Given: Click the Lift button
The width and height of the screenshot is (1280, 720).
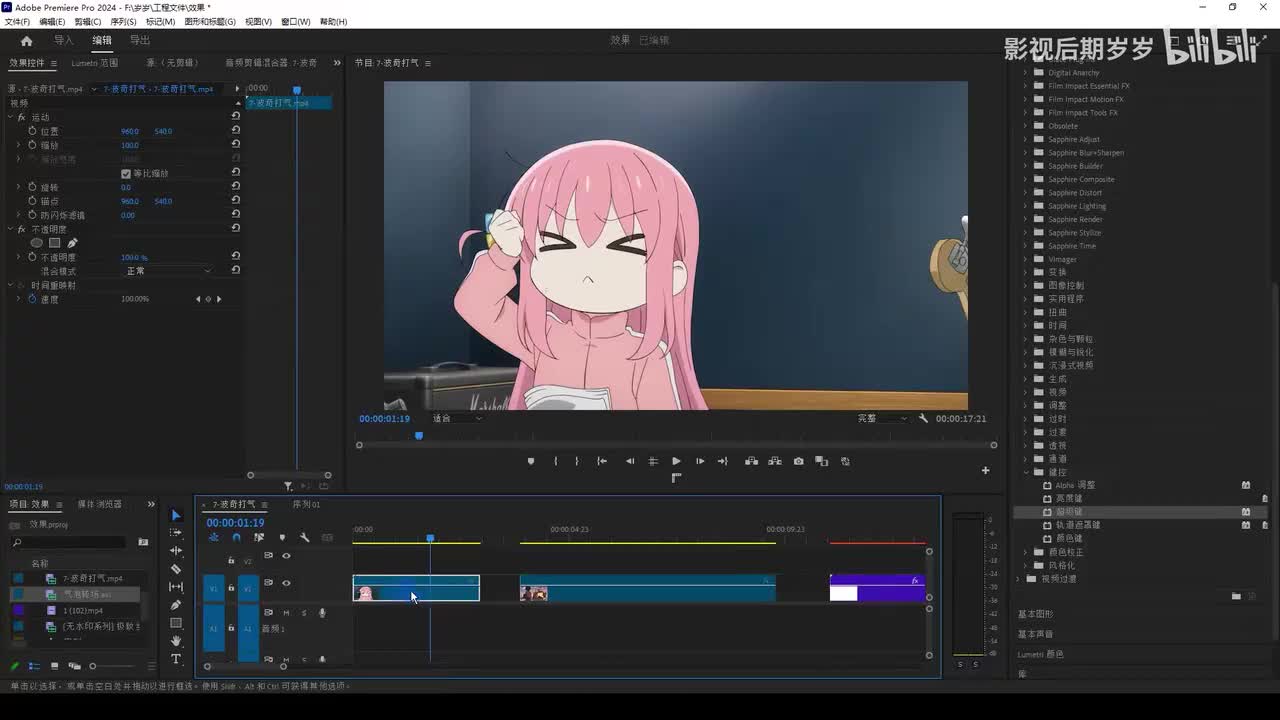Looking at the screenshot, I should pyautogui.click(x=751, y=461).
